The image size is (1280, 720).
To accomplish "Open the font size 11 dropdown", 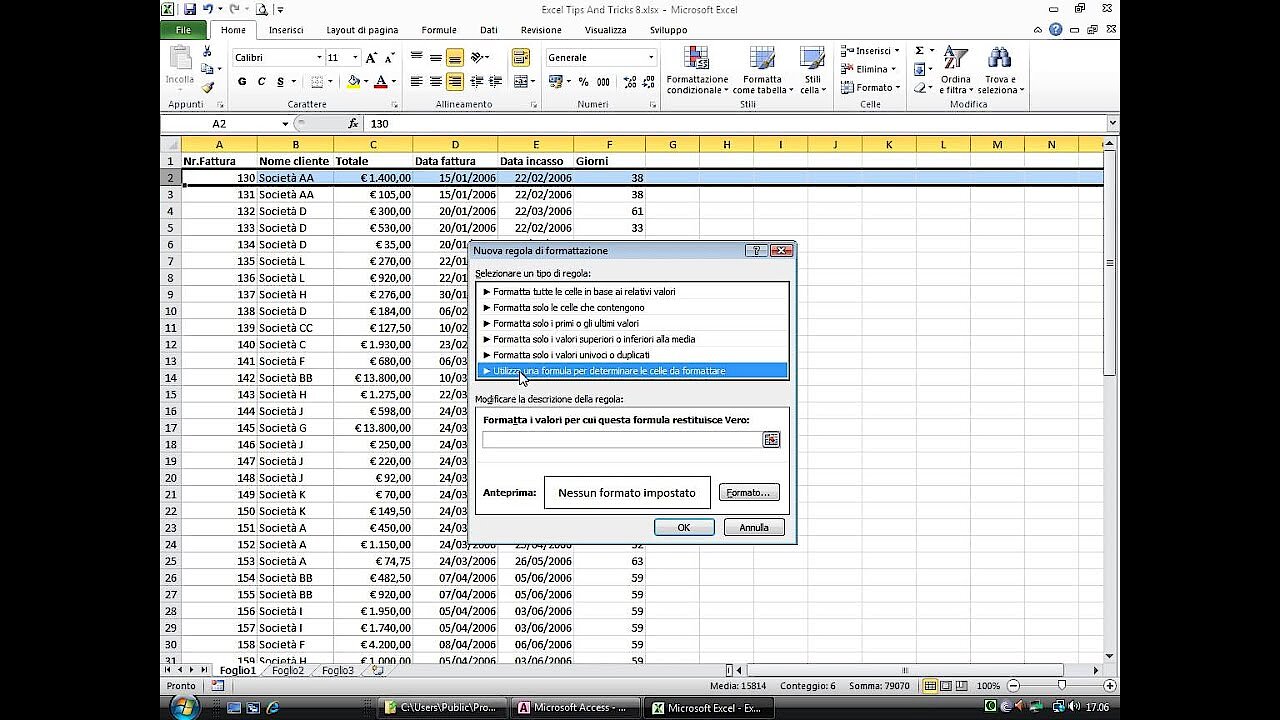I will [355, 58].
